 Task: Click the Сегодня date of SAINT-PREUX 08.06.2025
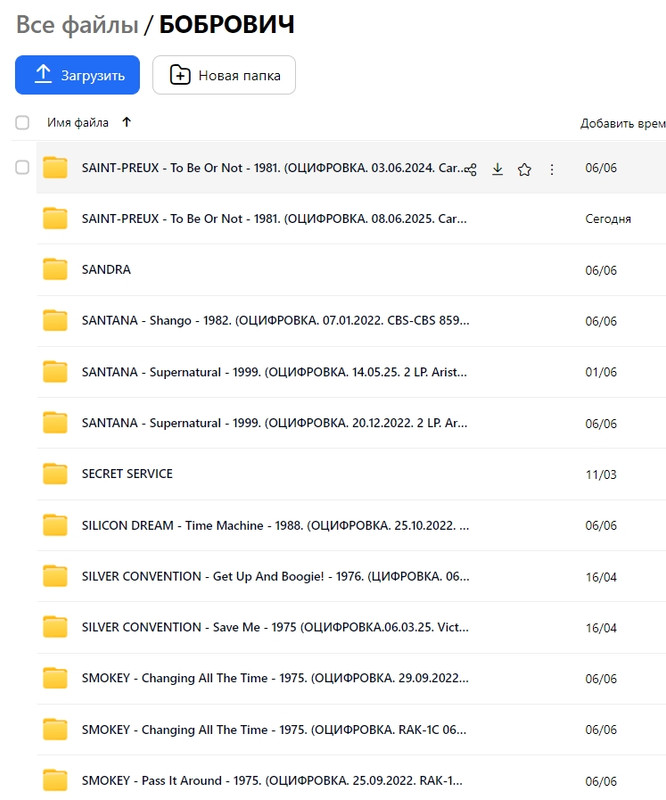[608, 219]
